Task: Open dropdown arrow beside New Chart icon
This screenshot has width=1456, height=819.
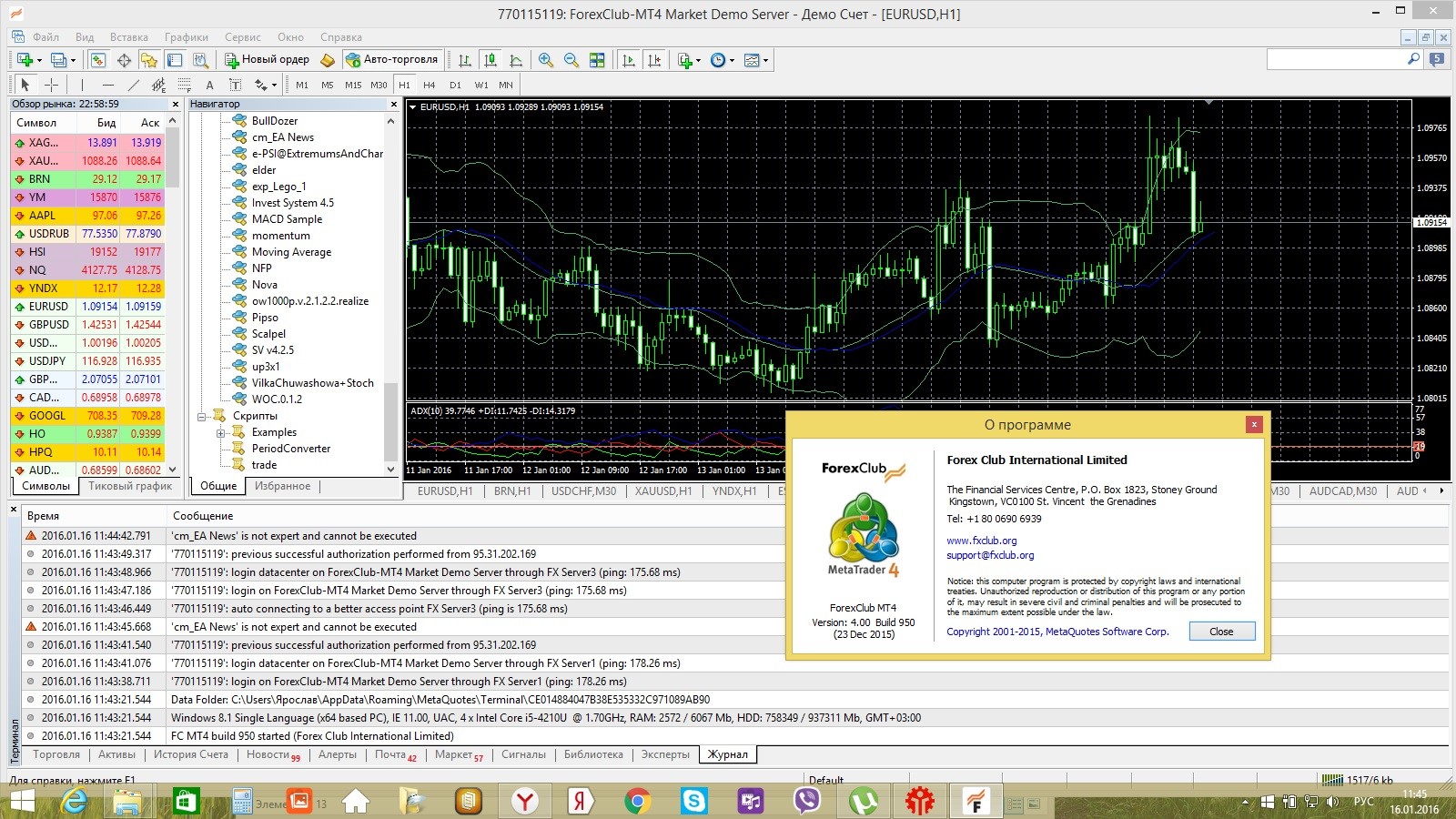Action: 39,61
